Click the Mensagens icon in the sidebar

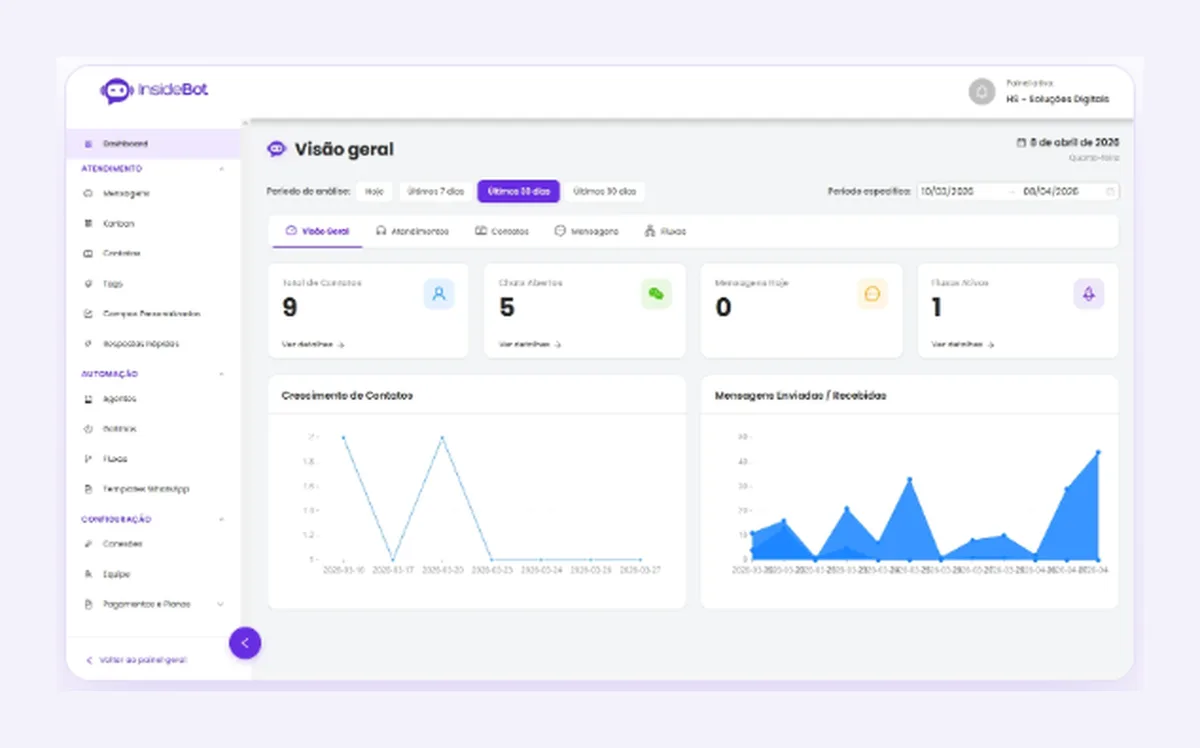tap(88, 193)
